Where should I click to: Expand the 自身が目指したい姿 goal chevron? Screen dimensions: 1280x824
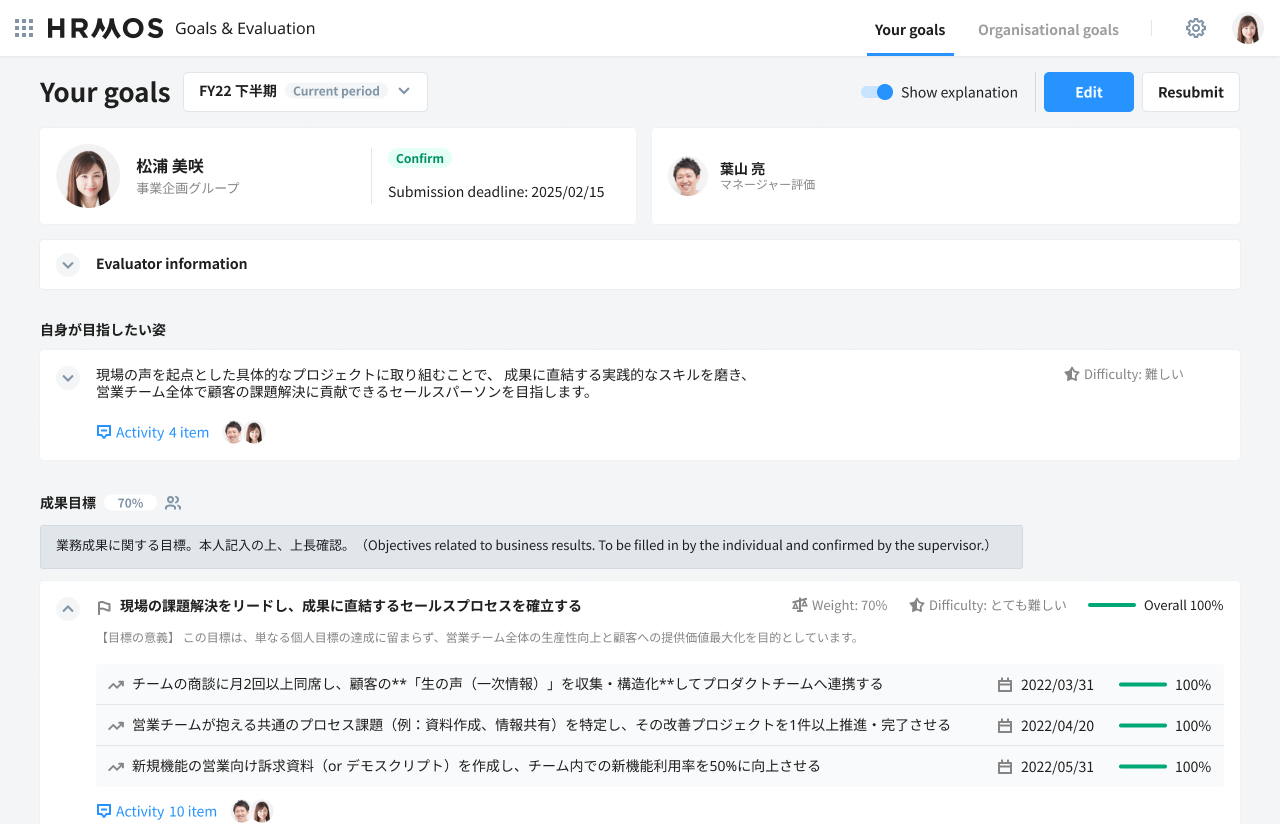(68, 378)
